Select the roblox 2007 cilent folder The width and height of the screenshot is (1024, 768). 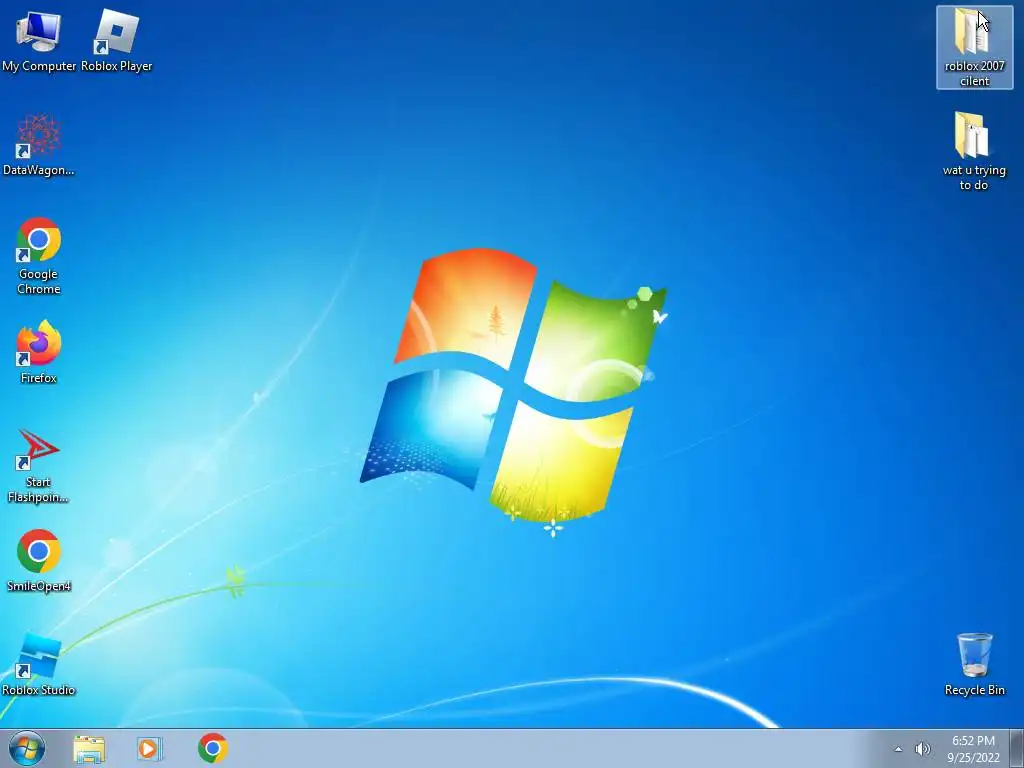click(974, 47)
